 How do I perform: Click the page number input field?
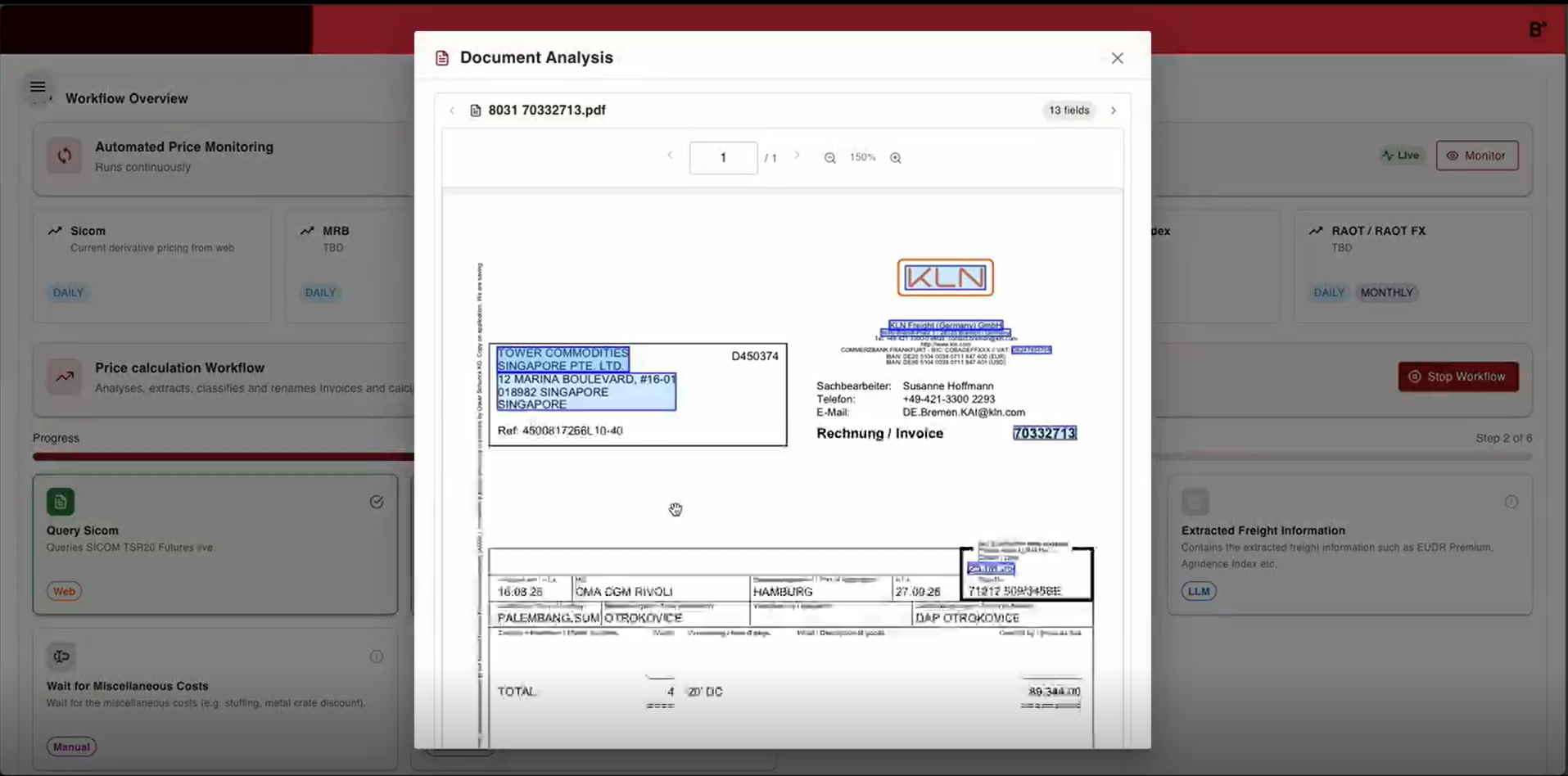(723, 158)
